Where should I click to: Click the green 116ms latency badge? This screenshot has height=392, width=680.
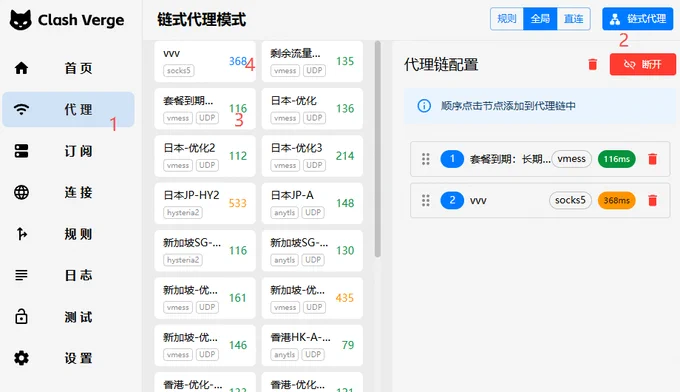[x=617, y=159]
